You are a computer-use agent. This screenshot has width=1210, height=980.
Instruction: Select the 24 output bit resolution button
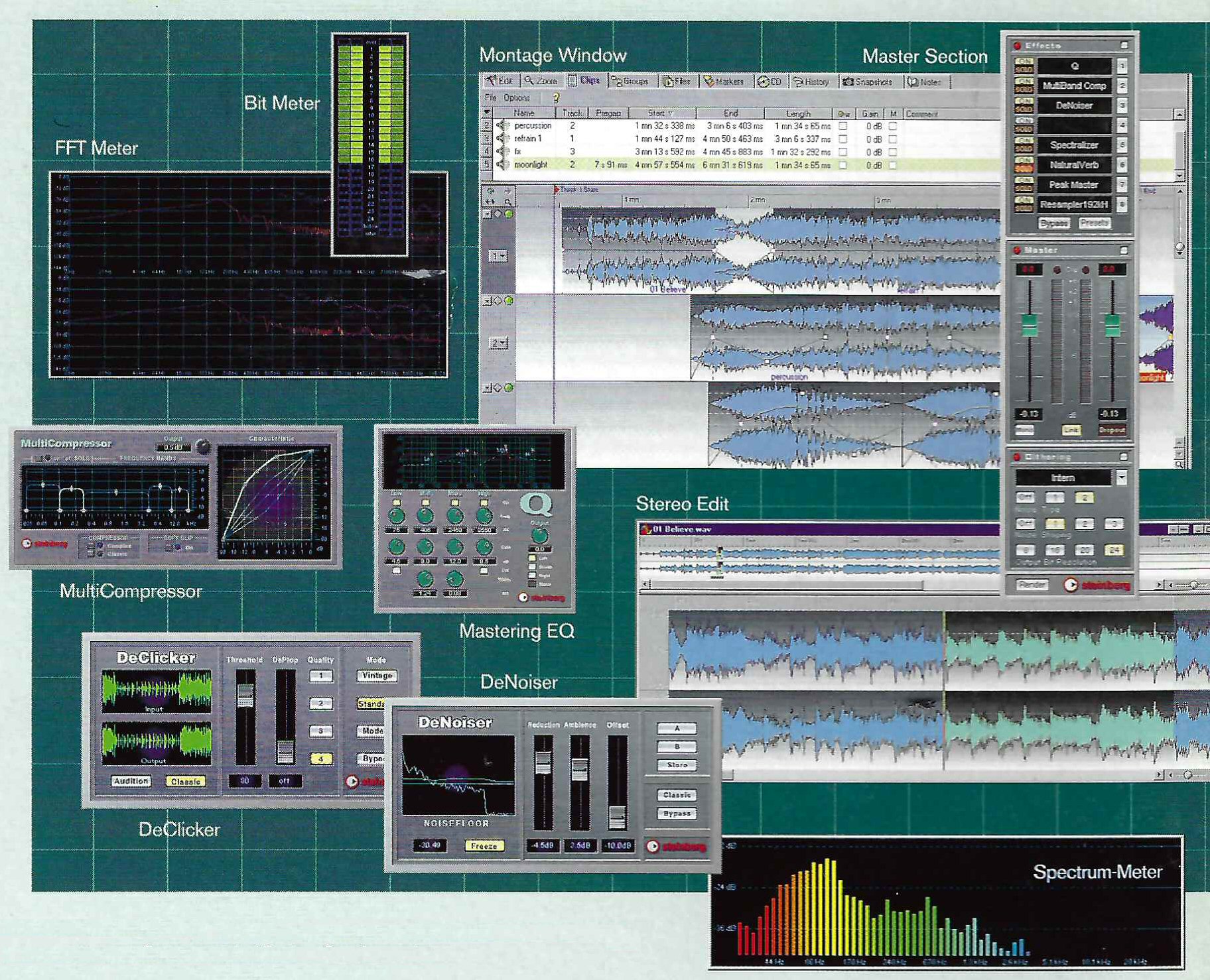[x=1113, y=550]
